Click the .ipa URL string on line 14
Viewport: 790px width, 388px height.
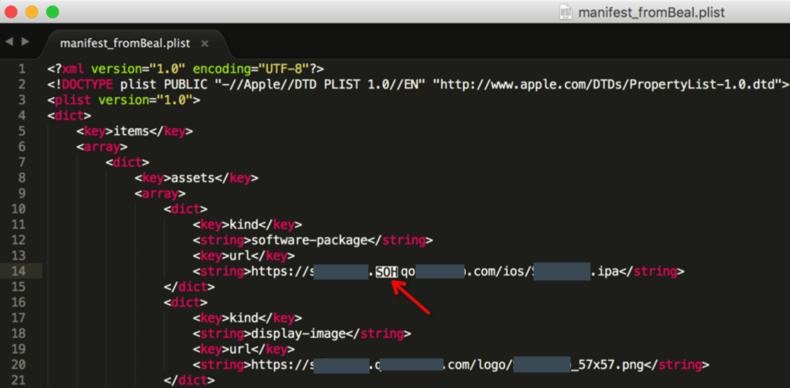point(438,272)
